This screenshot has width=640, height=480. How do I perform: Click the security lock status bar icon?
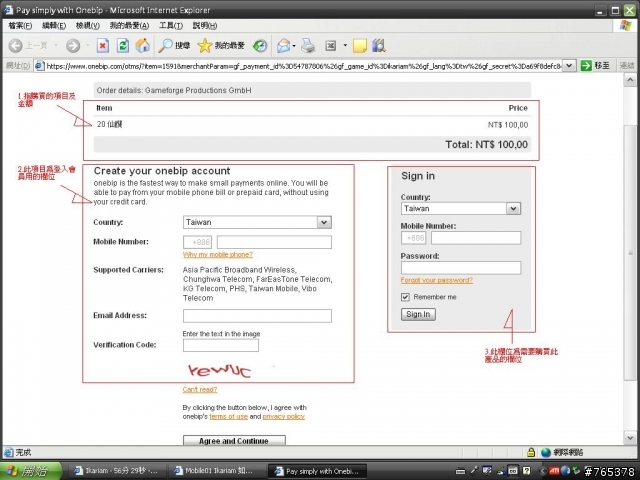[x=531, y=452]
